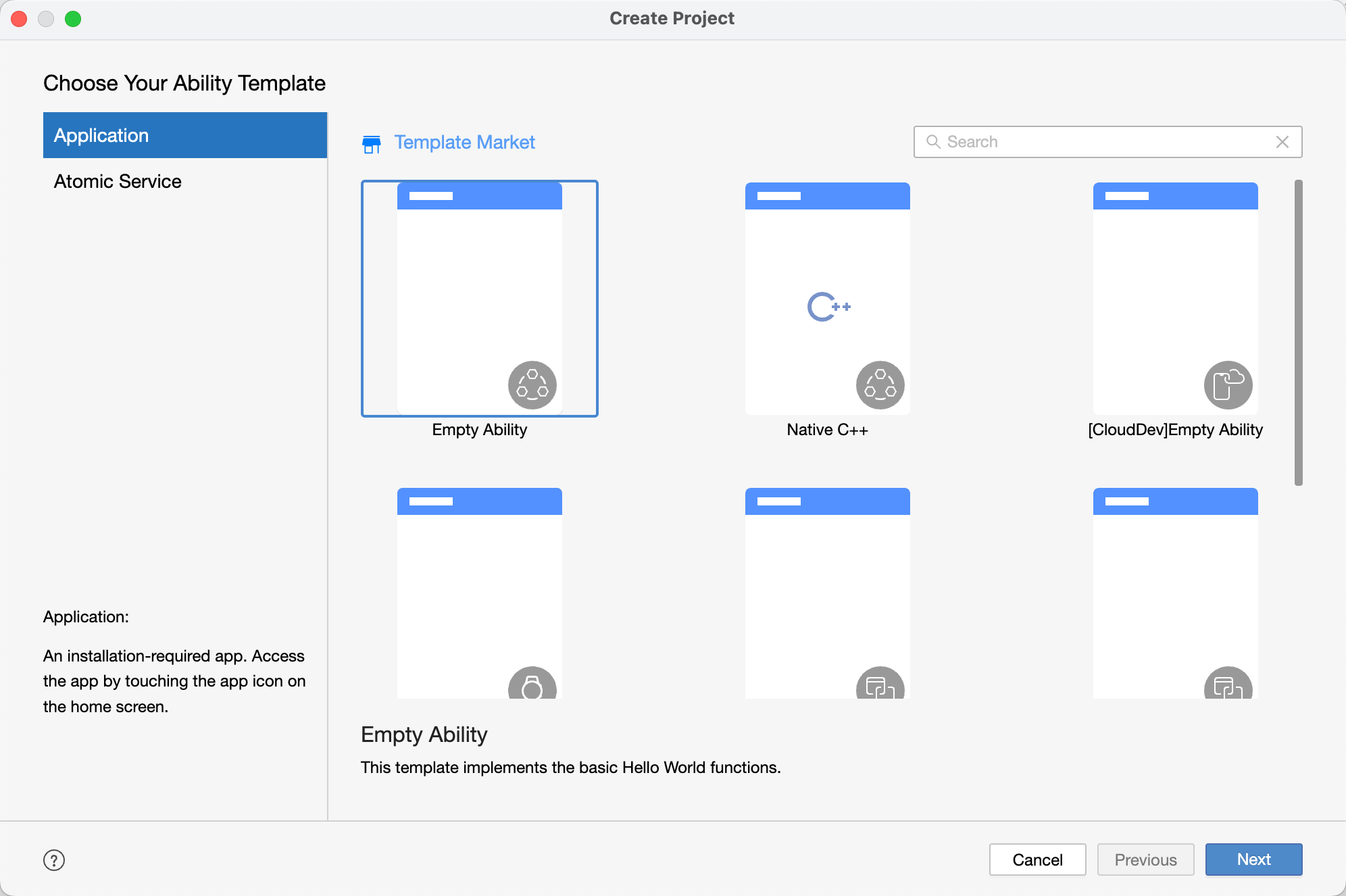Image resolution: width=1346 pixels, height=896 pixels.
Task: Click the help question mark icon
Action: (54, 860)
